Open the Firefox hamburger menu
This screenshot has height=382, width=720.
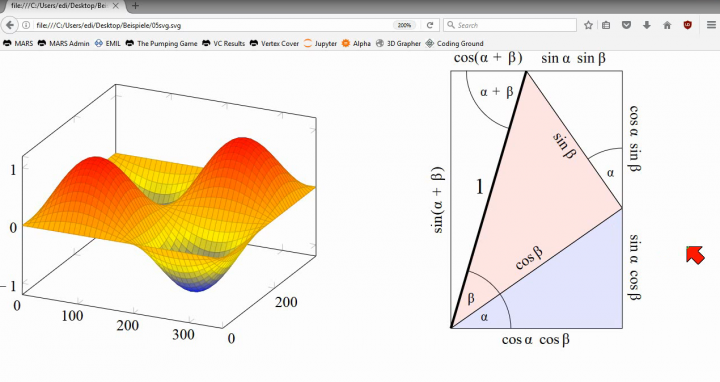point(711,25)
